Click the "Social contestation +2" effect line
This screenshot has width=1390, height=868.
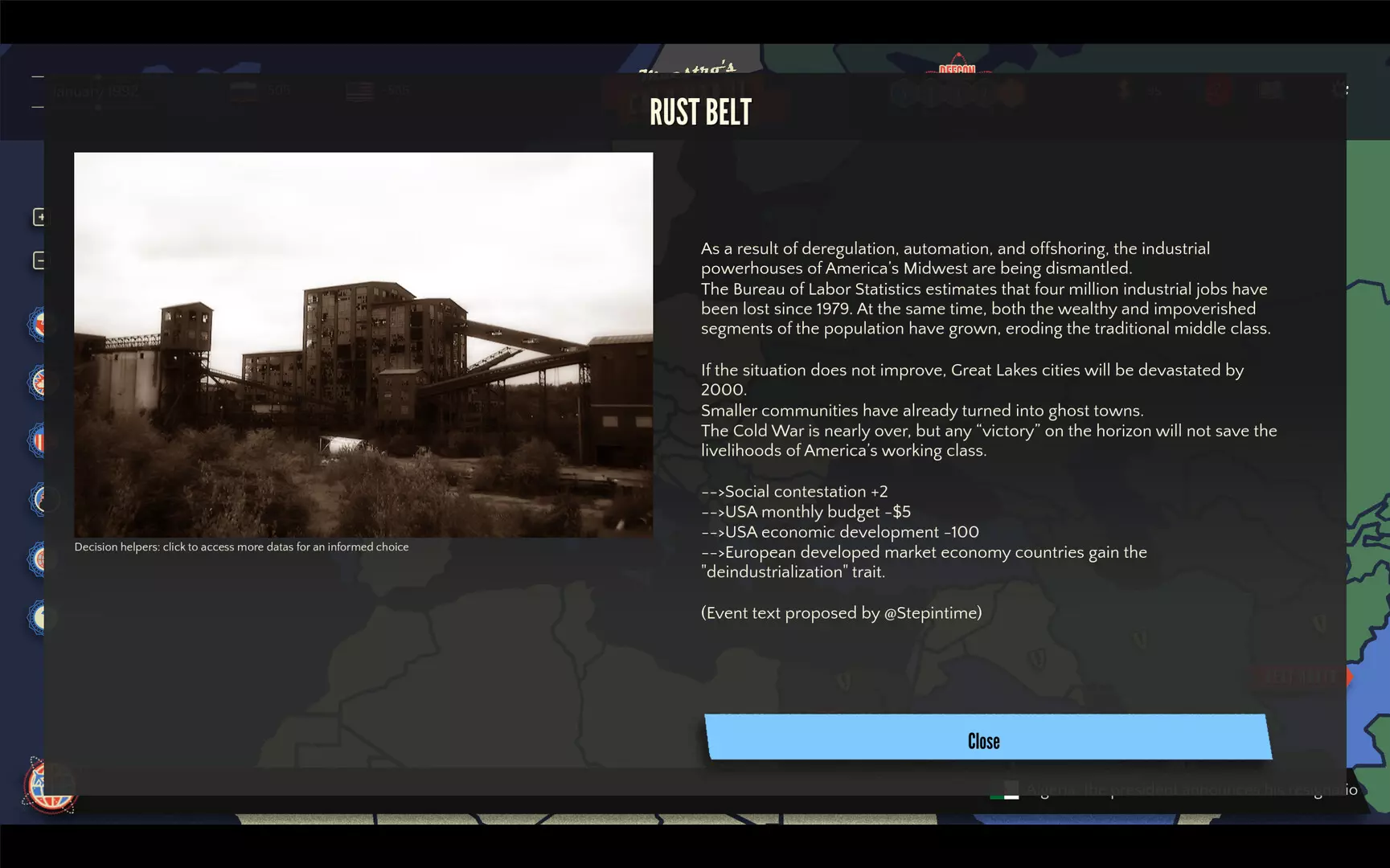coord(794,492)
